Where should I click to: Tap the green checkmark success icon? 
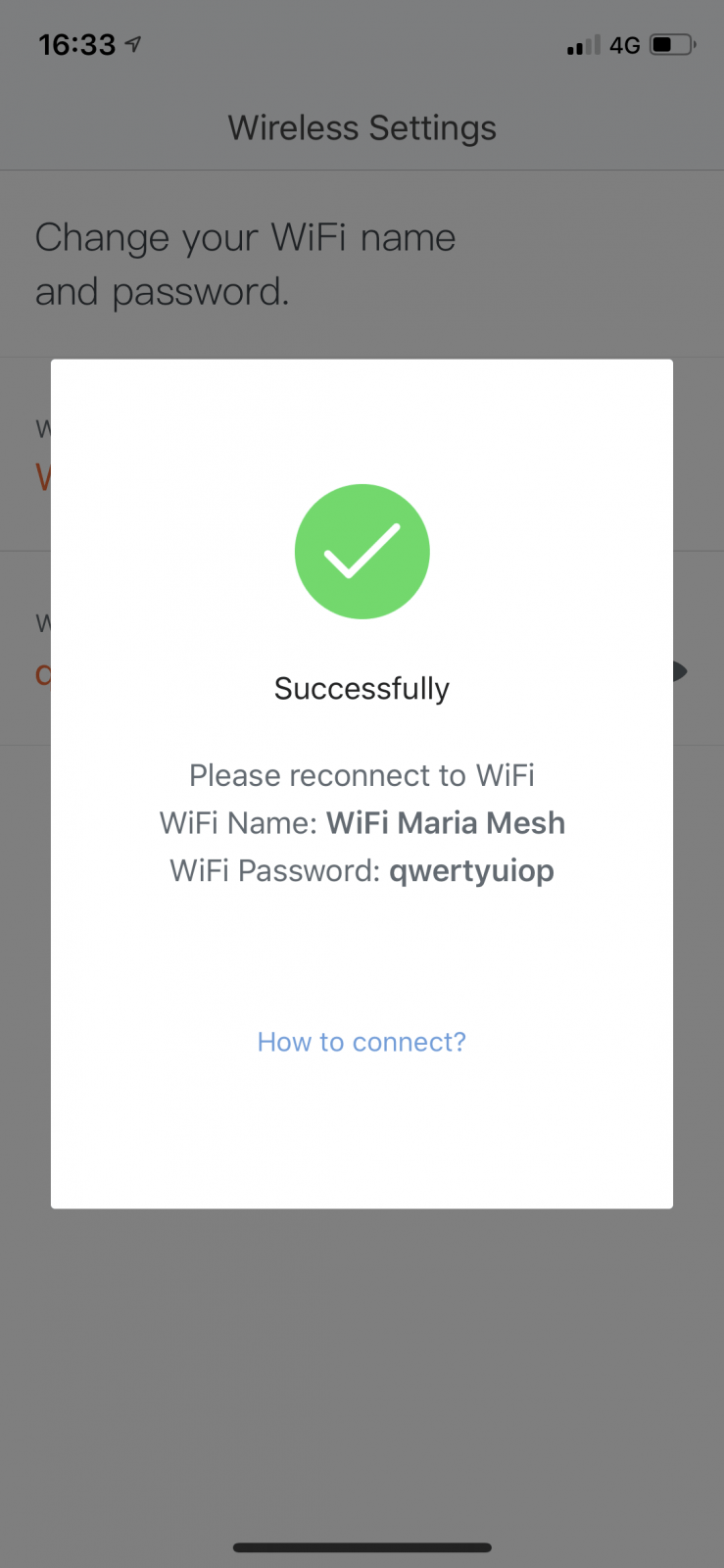coord(362,551)
